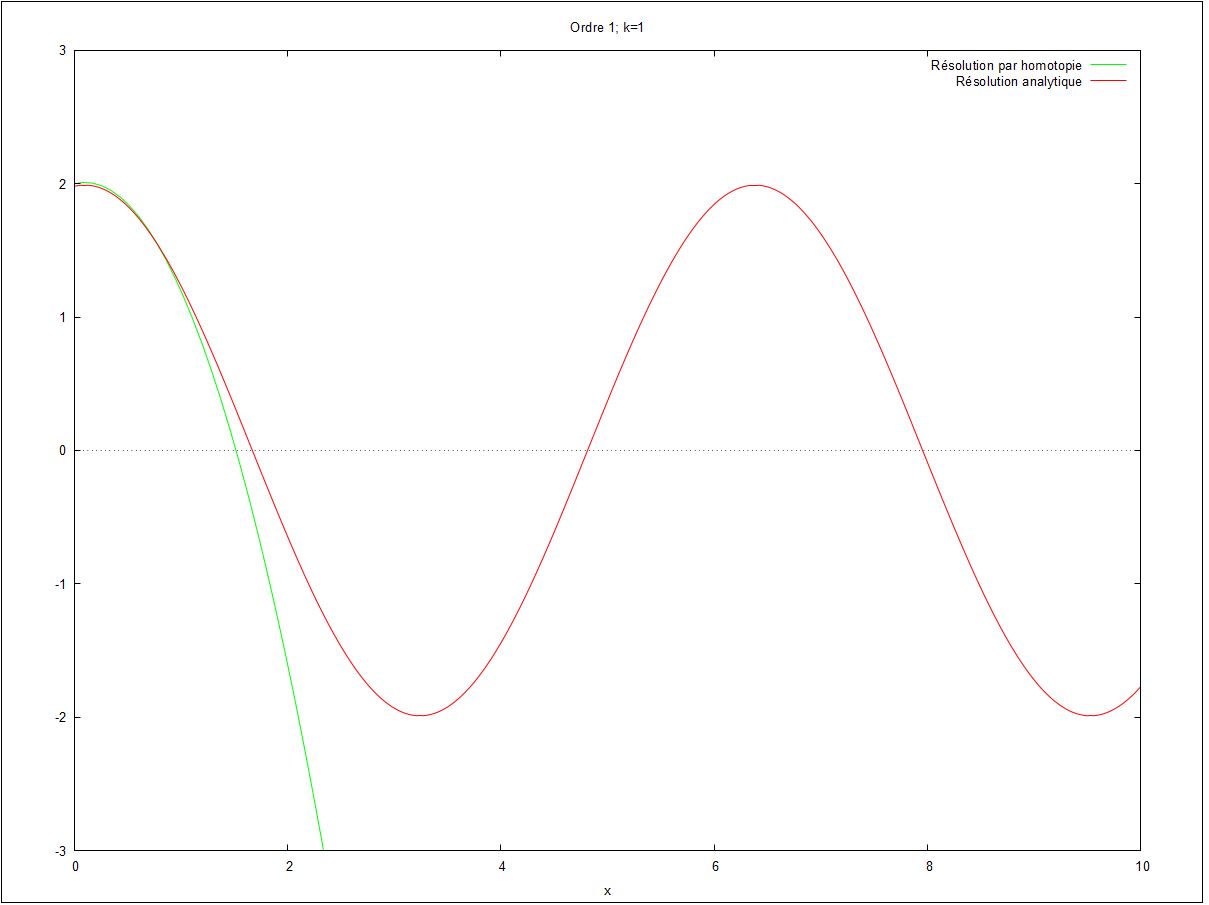1209x905 pixels.
Task: Select legend entry 'Résolution analytique'
Action: pyautogui.click(x=1019, y=82)
